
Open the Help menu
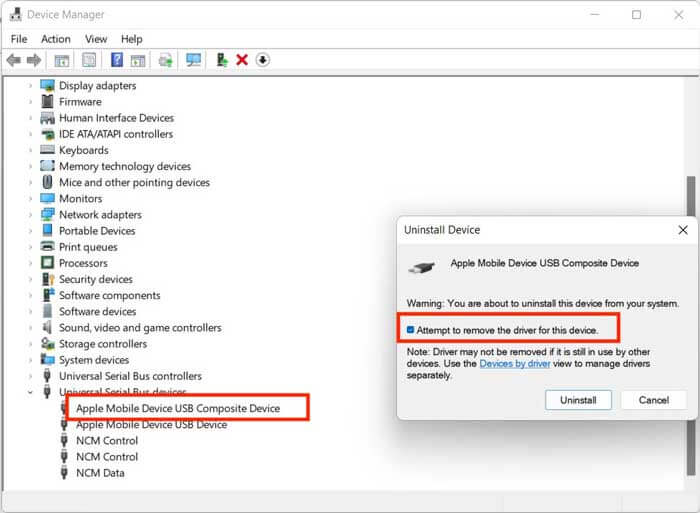click(132, 39)
